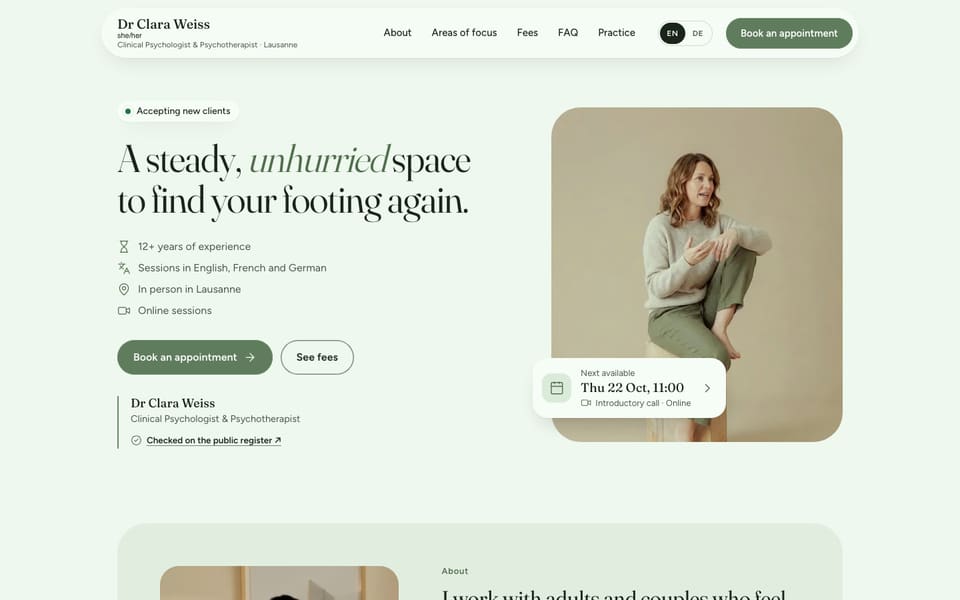Click the About section label
The height and width of the screenshot is (600, 960).
click(455, 571)
